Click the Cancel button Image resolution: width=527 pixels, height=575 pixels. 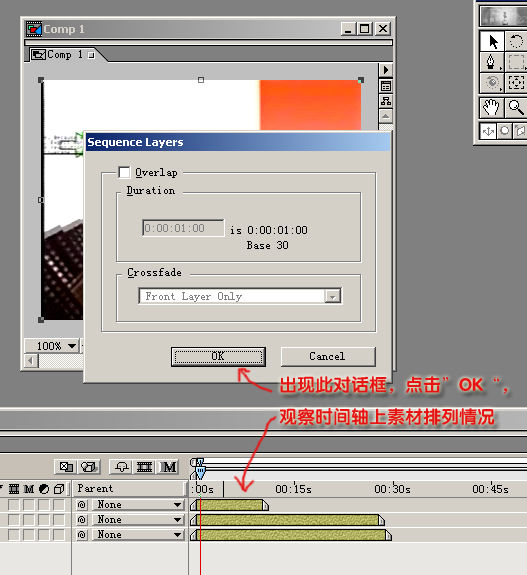pyautogui.click(x=328, y=356)
